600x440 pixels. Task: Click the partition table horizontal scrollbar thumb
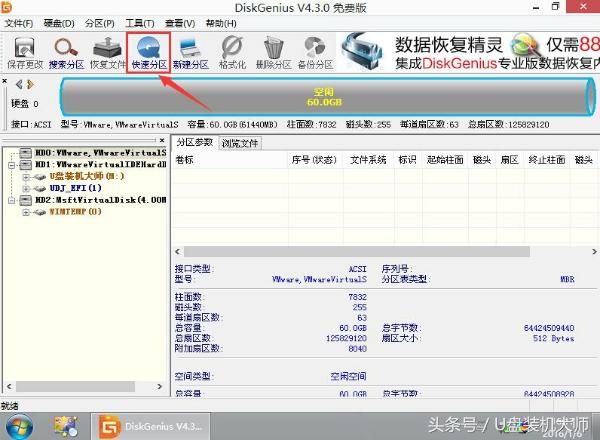pos(357,252)
